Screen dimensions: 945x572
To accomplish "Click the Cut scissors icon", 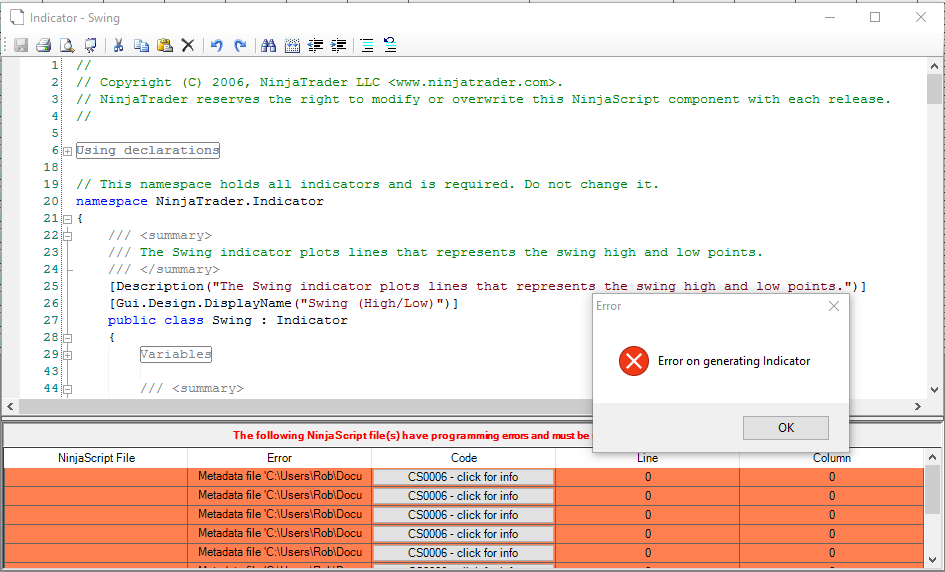I will click(118, 45).
